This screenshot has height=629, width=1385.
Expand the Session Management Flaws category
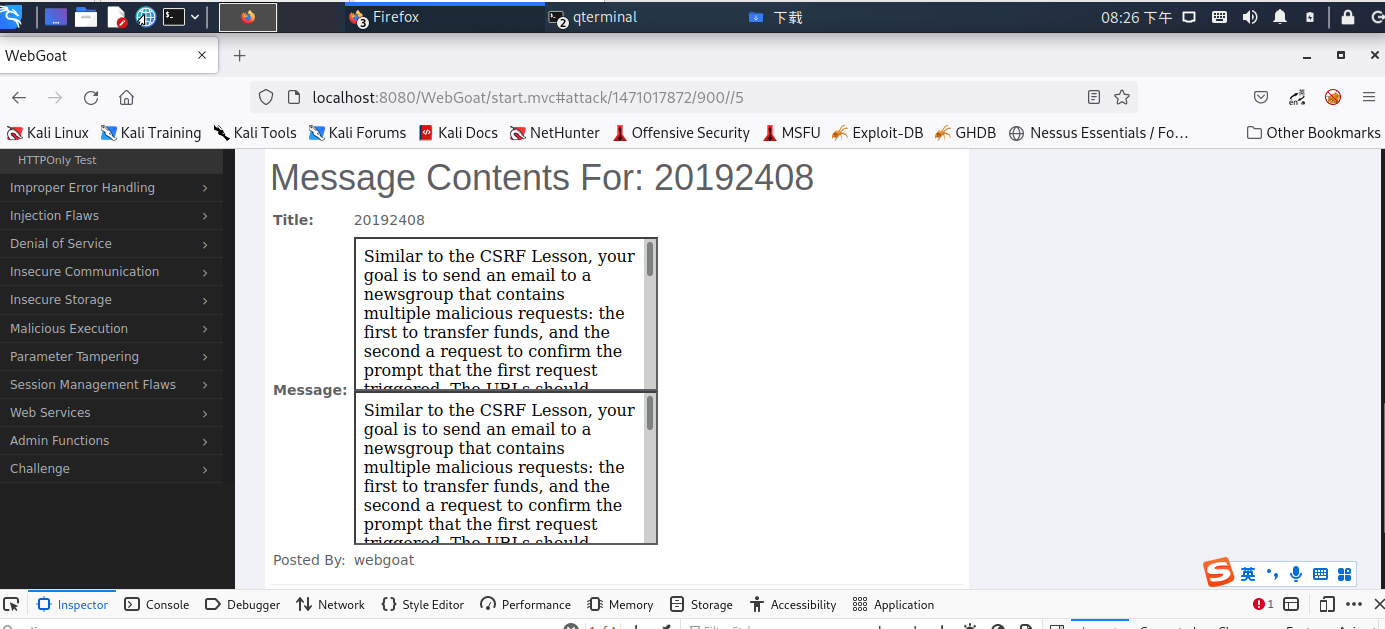point(111,385)
